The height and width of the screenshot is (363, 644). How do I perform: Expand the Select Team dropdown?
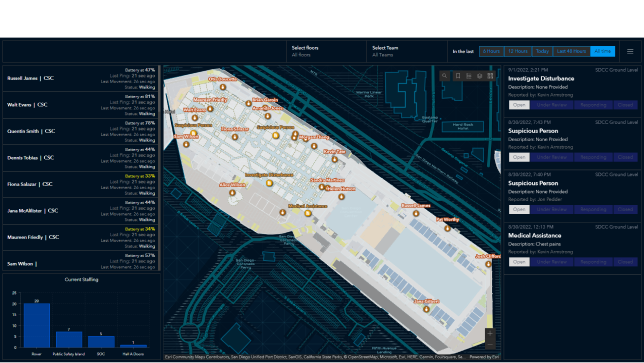407,51
